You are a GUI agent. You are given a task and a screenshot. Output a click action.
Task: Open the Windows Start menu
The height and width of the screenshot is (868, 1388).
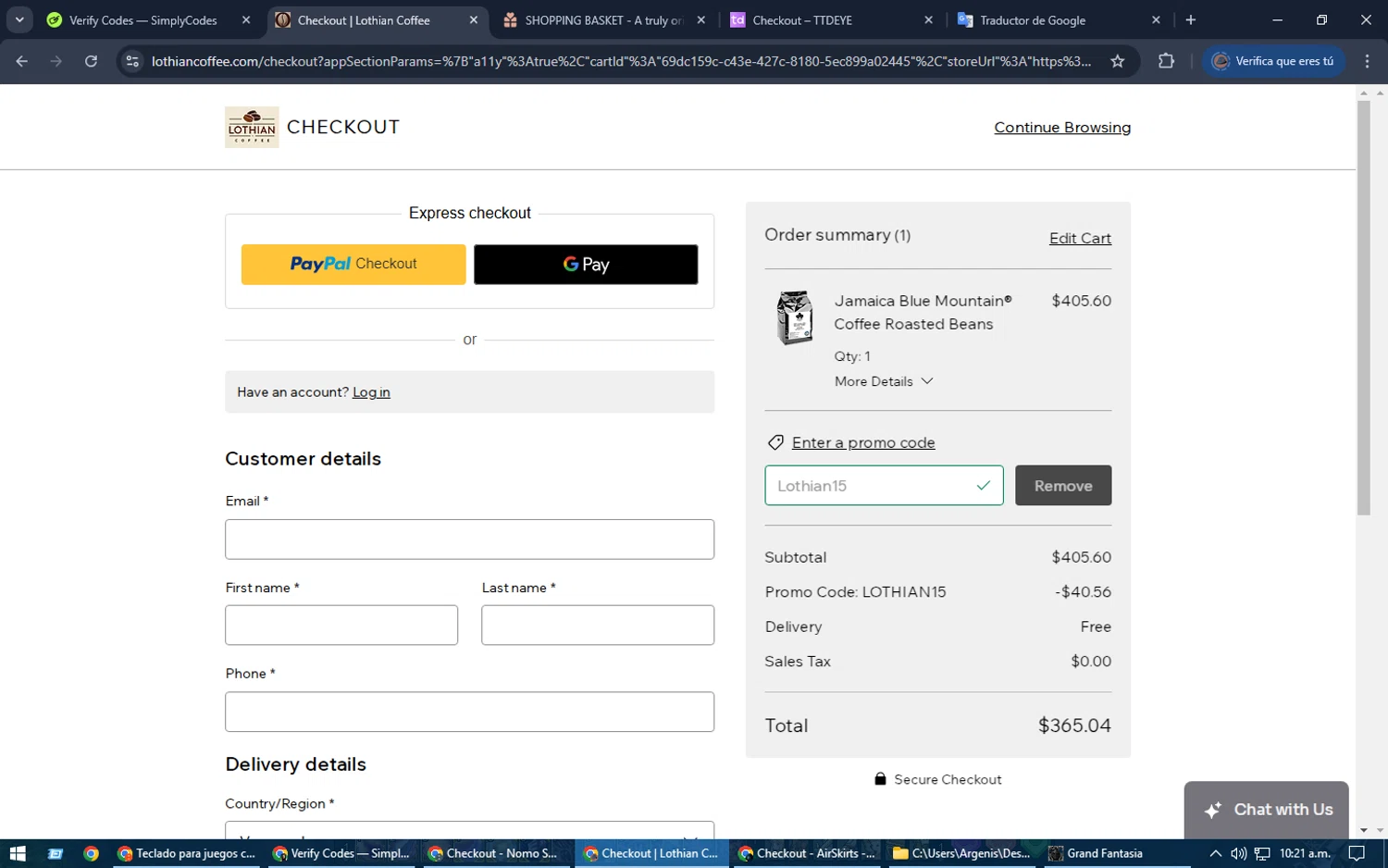17,853
